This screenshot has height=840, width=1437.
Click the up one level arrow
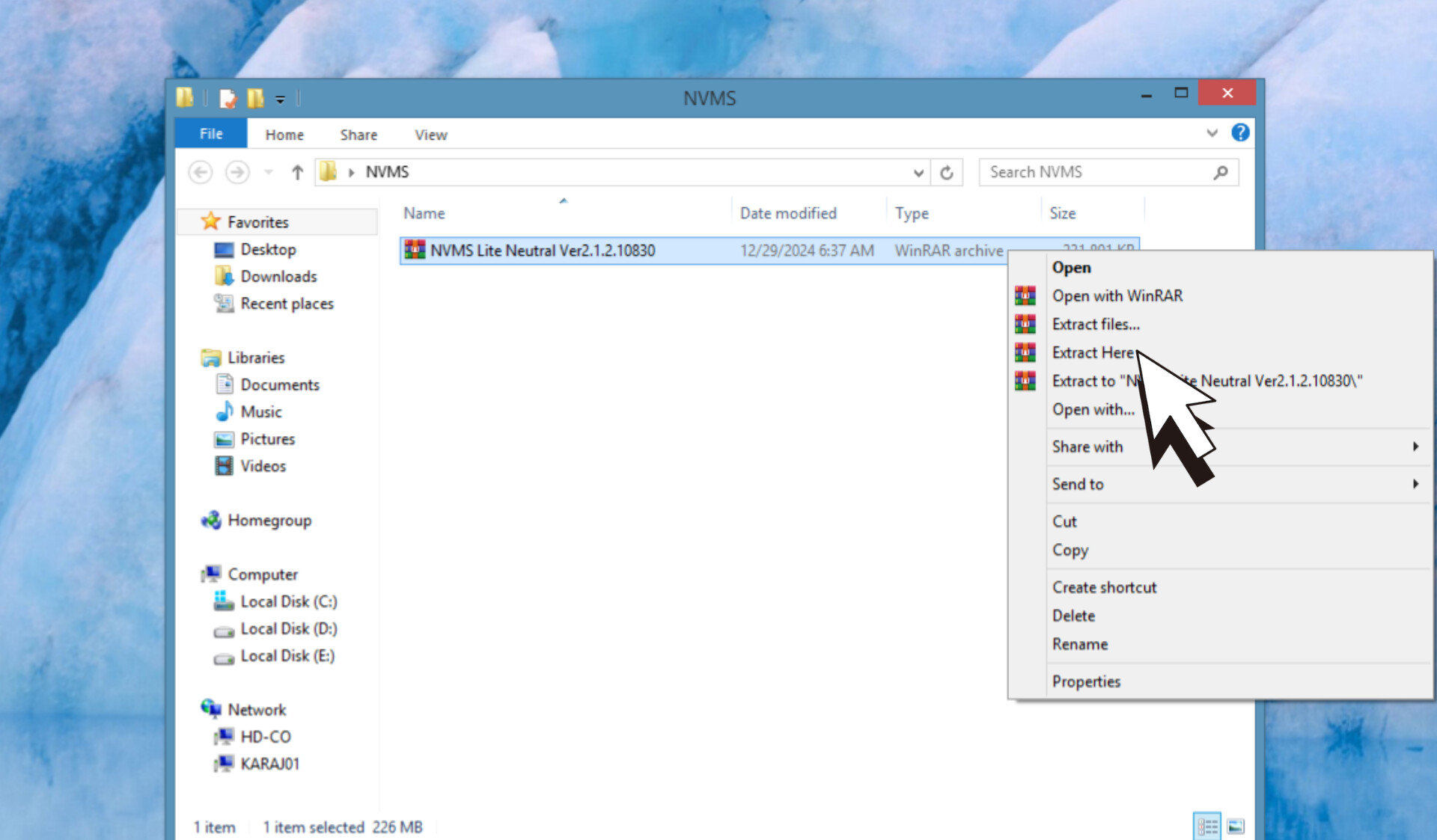tap(297, 173)
